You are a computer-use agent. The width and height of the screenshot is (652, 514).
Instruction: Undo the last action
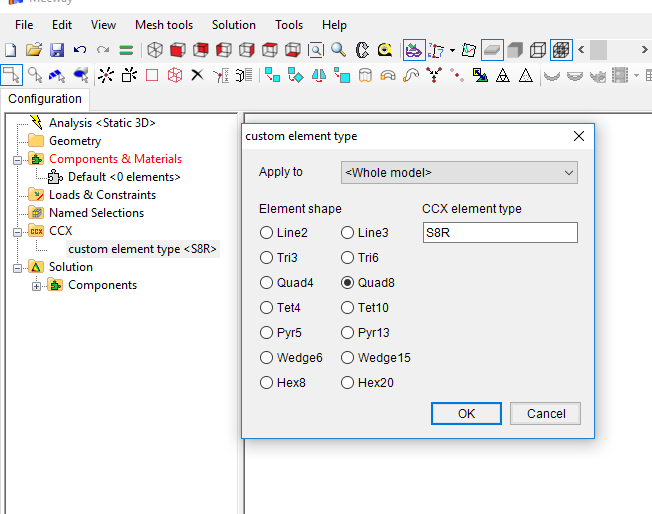point(79,50)
